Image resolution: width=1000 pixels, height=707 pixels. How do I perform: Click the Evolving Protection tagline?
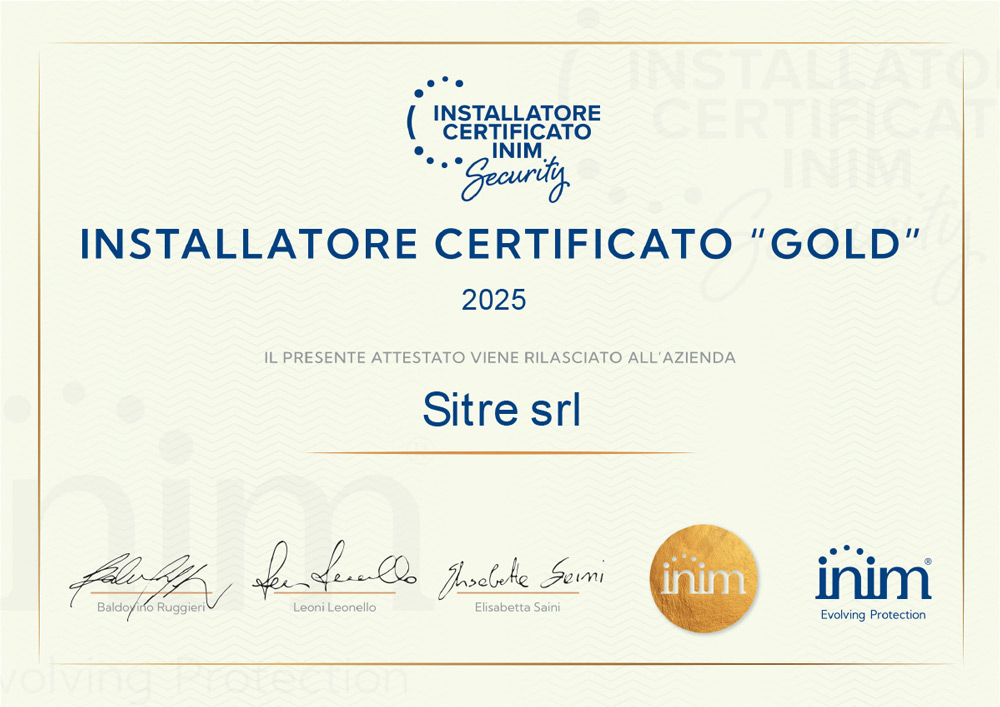(873, 615)
